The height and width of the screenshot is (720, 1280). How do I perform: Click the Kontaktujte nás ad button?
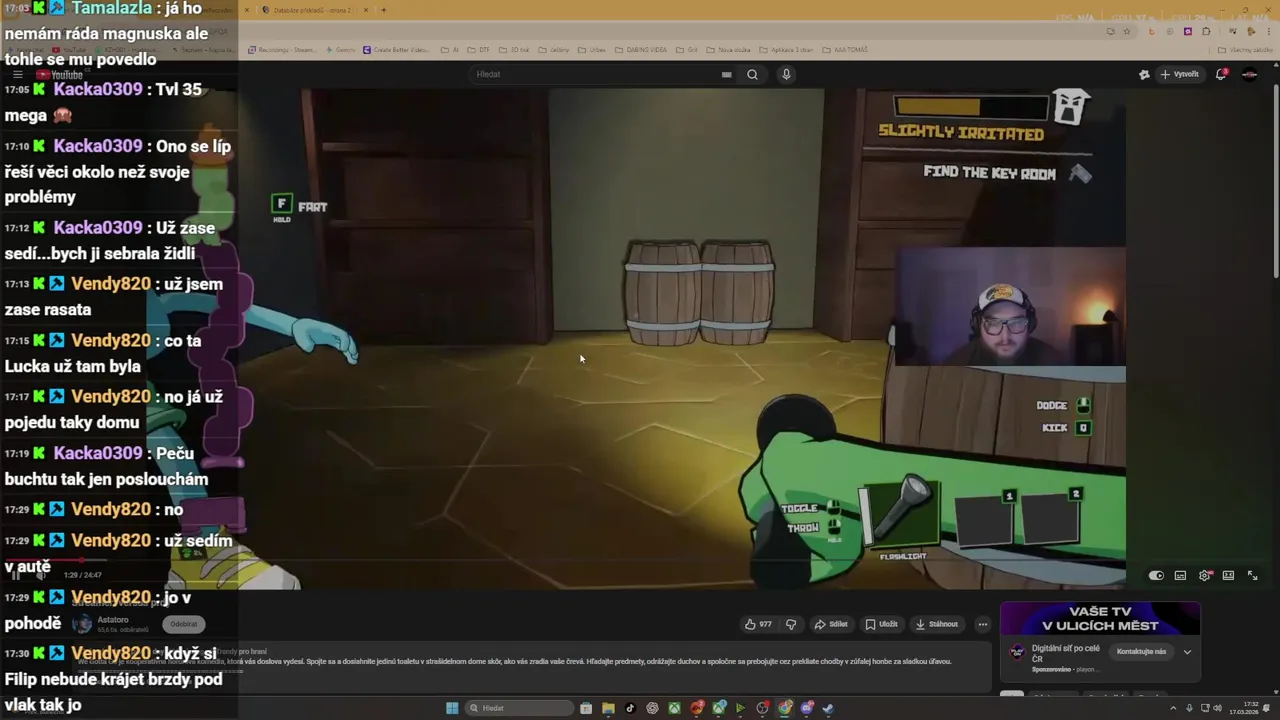click(x=1141, y=652)
